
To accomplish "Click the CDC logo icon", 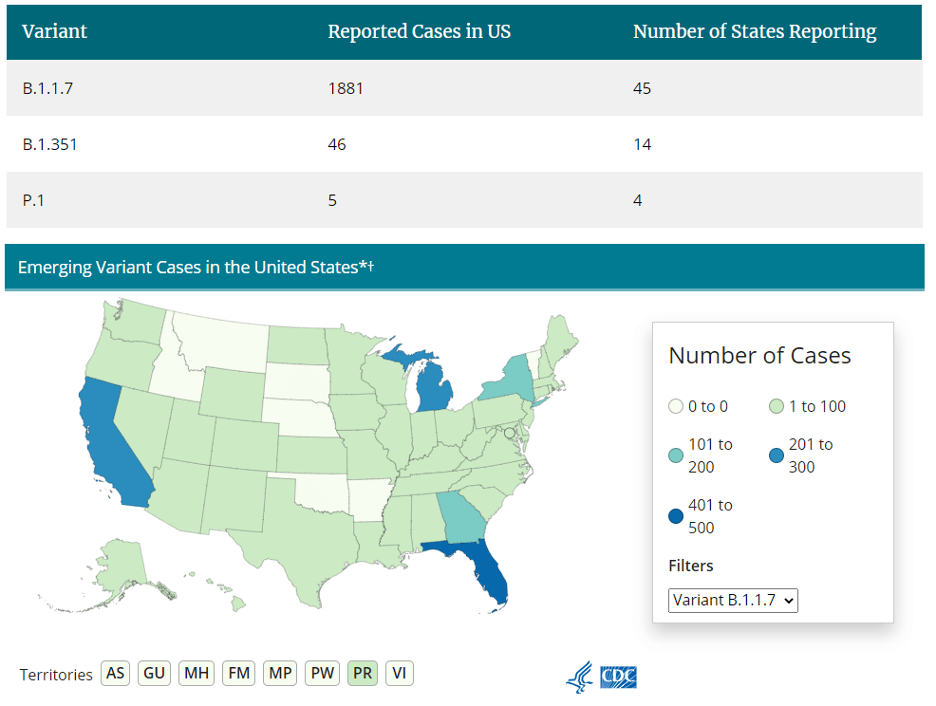I will pos(618,677).
